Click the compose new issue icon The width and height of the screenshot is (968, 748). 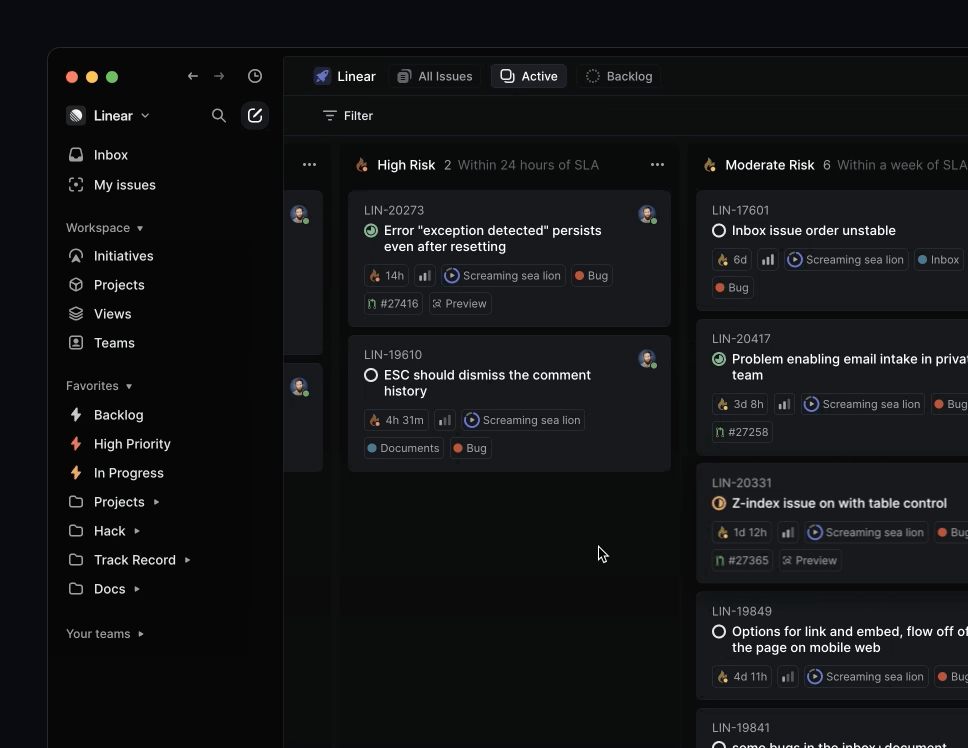(255, 115)
